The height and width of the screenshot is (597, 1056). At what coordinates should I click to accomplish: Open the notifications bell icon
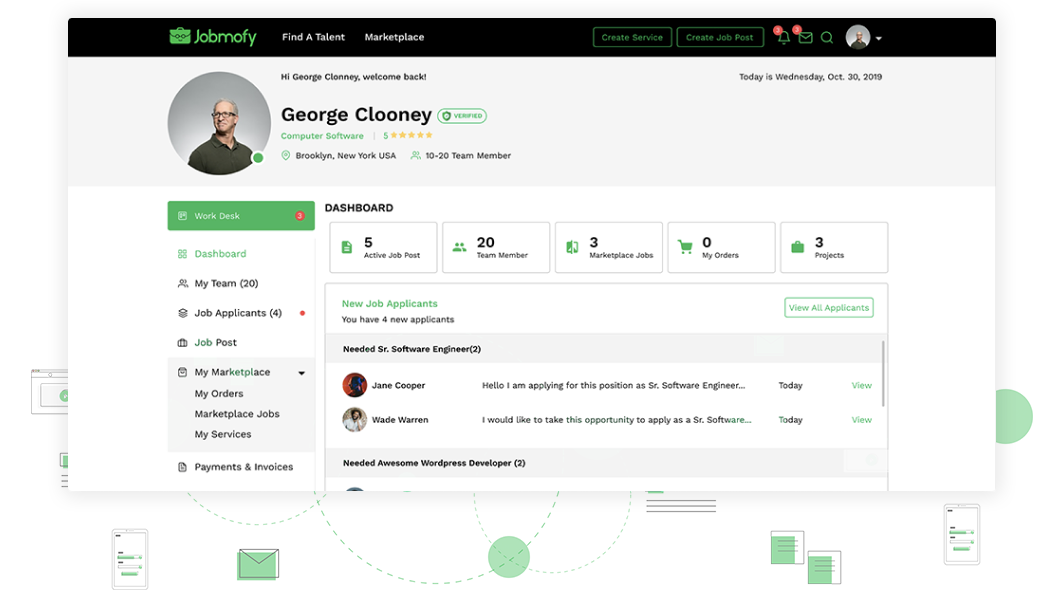coord(783,38)
